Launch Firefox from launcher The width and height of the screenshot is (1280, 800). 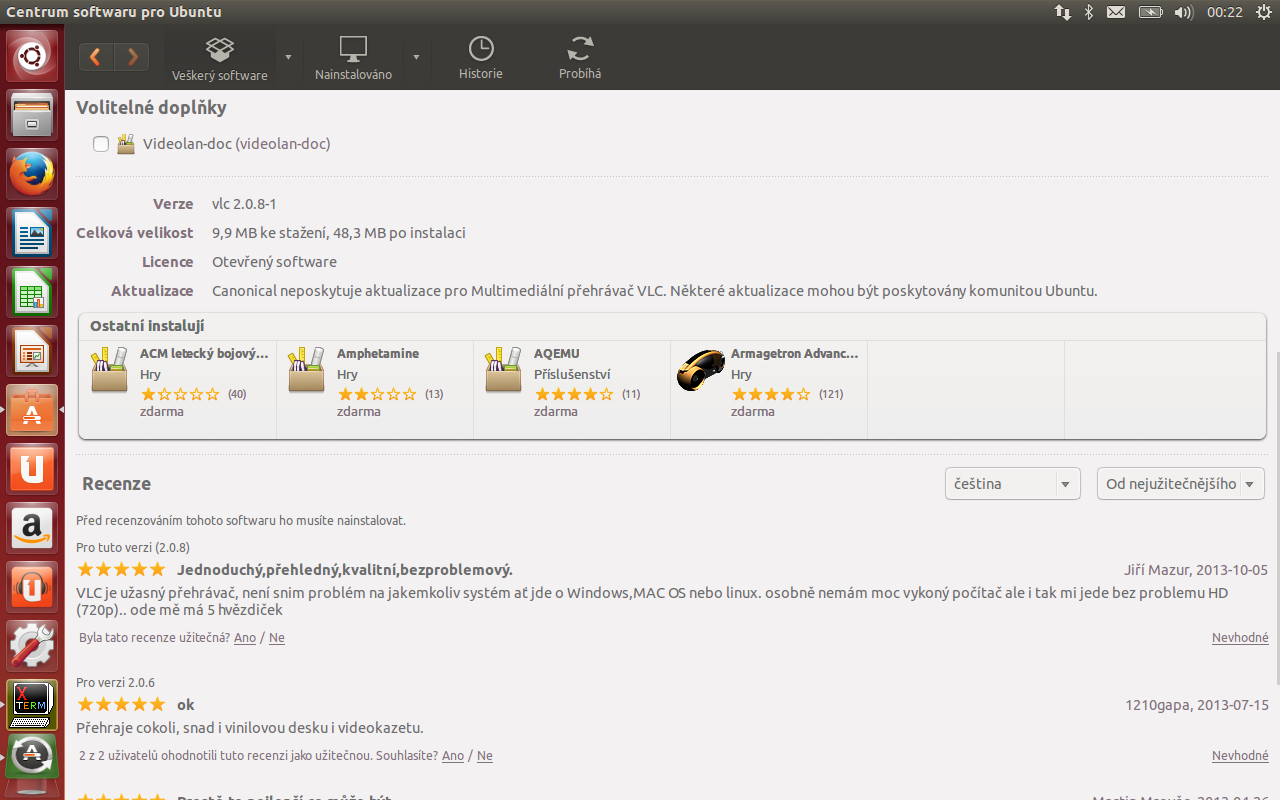(32, 174)
